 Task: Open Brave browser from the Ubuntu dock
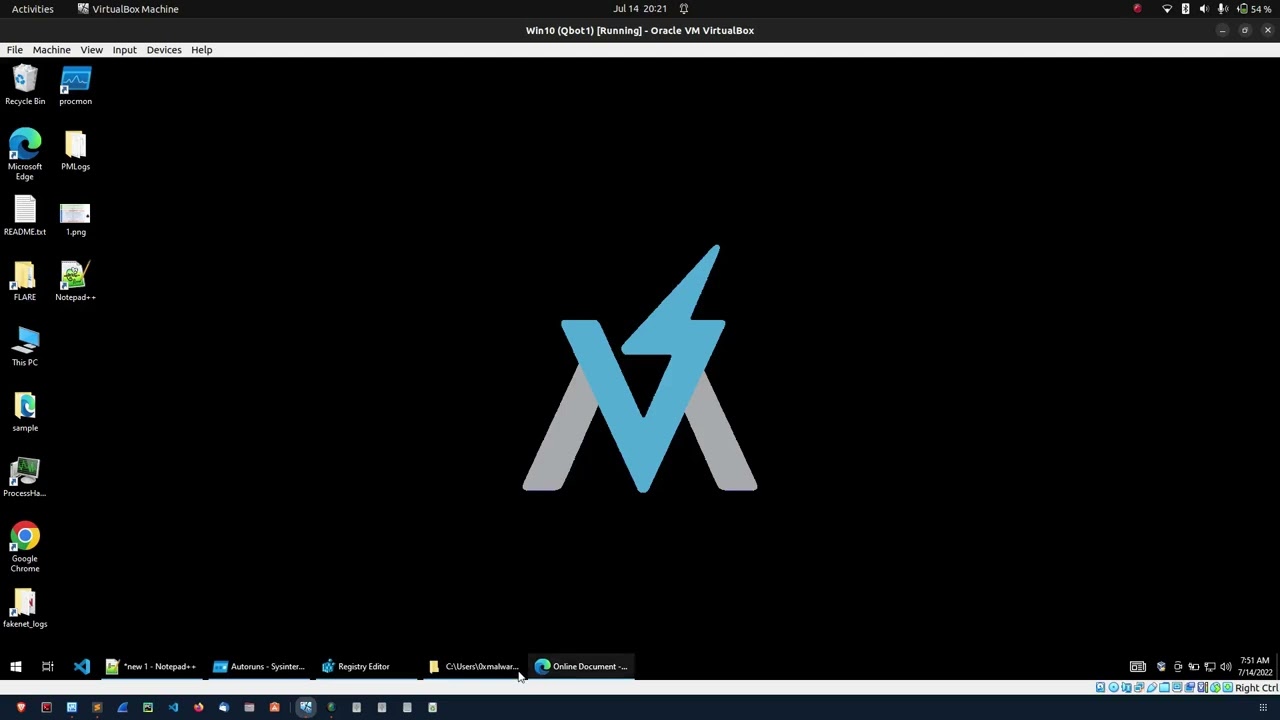[x=21, y=707]
